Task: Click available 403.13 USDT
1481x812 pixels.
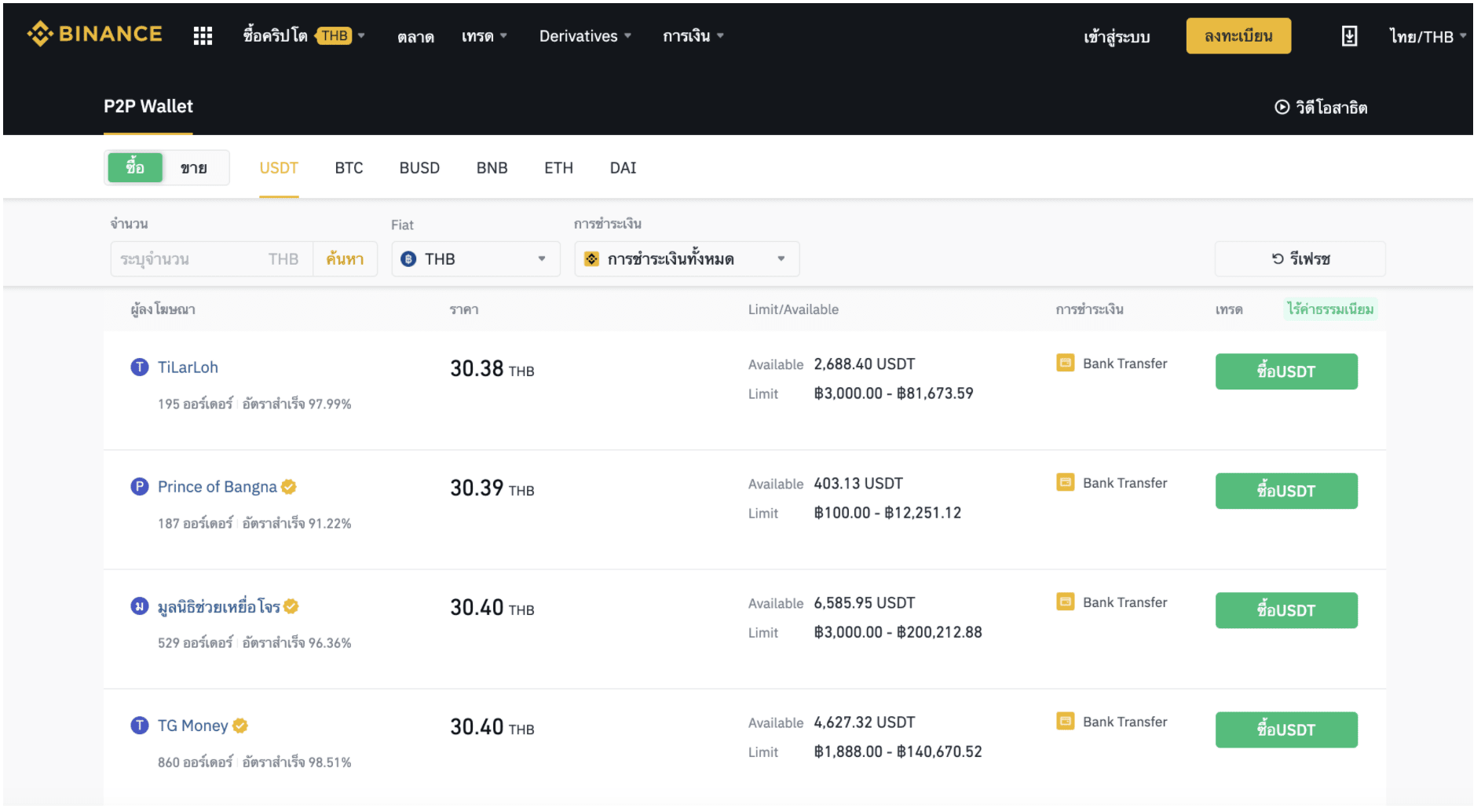Action: pyautogui.click(x=858, y=484)
